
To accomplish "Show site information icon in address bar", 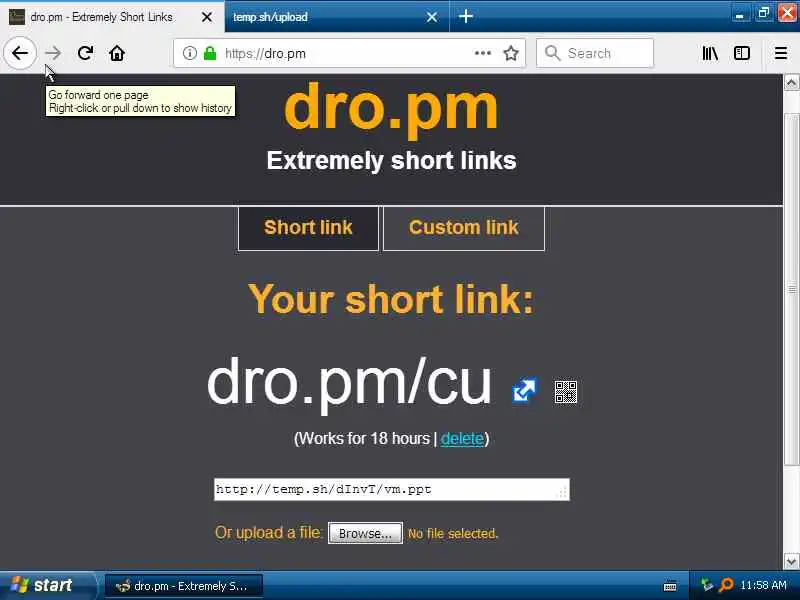I will tap(189, 53).
